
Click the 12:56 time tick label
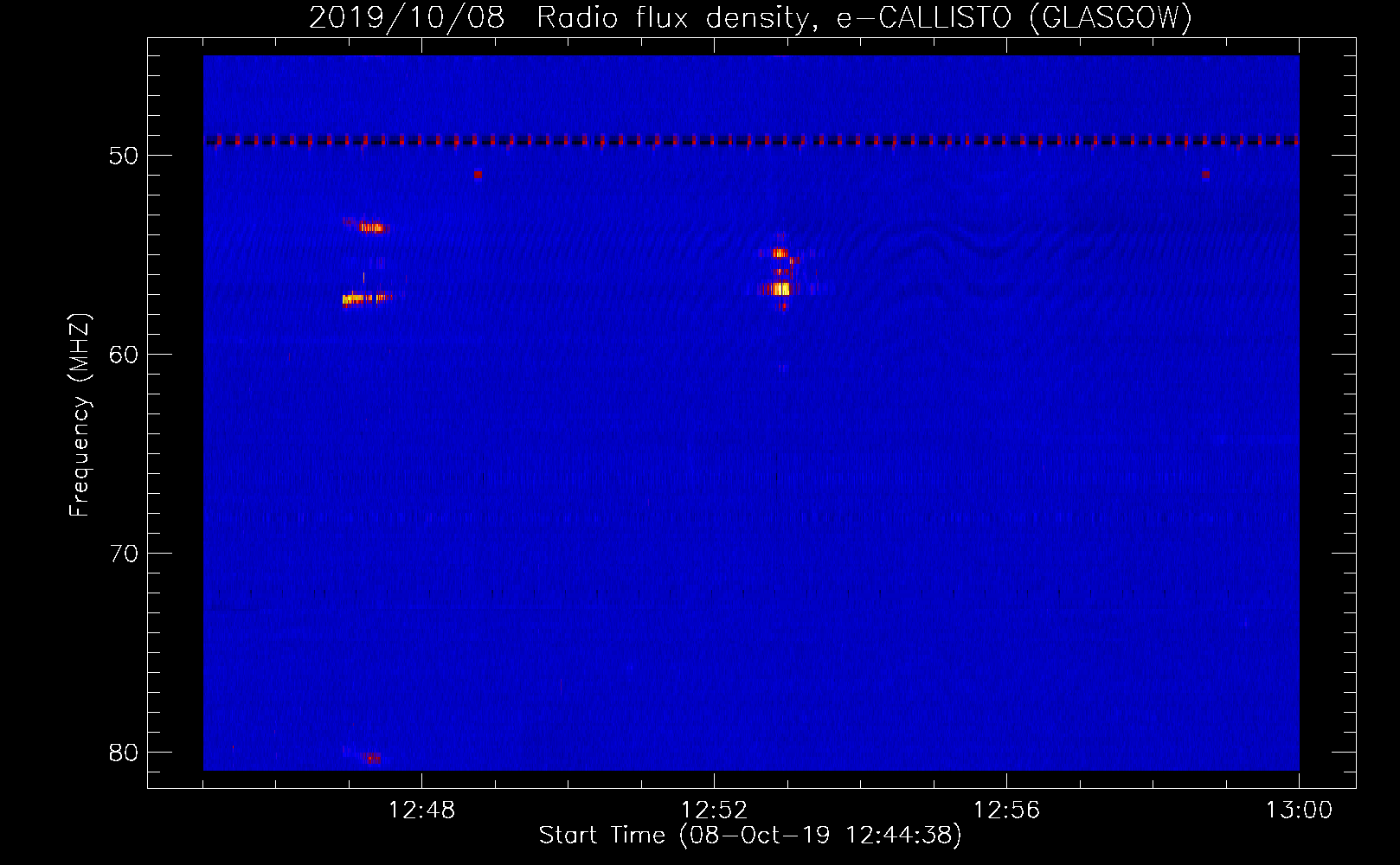pos(1006,811)
